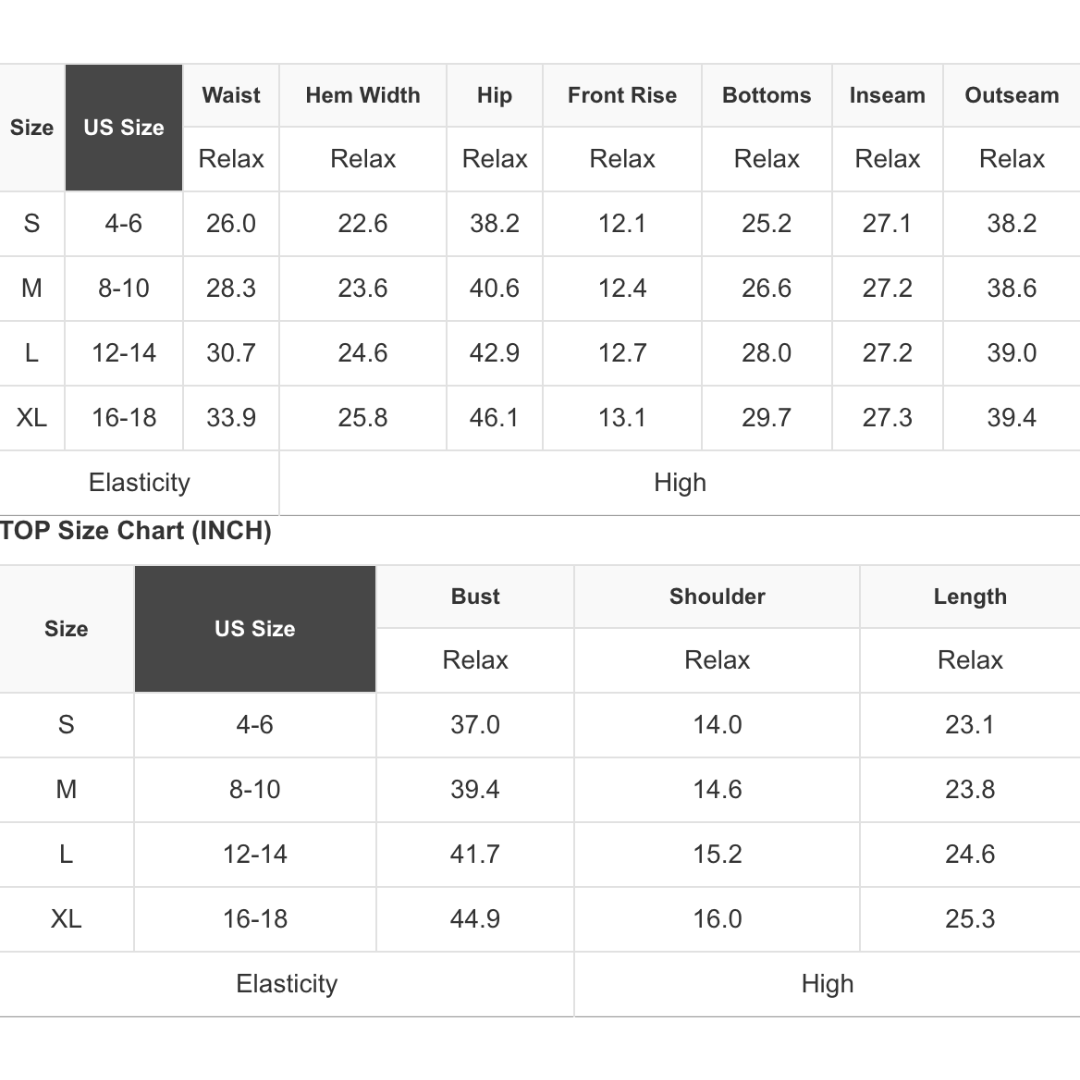Select the Length column header
This screenshot has height=1080, width=1080.
coord(970,596)
